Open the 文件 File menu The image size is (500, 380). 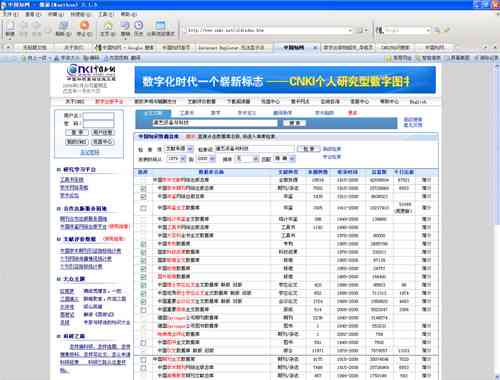tap(11, 14)
